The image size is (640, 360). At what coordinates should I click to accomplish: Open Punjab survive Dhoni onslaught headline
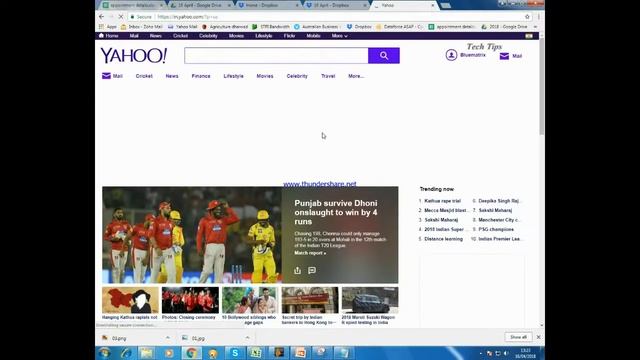pyautogui.click(x=336, y=212)
